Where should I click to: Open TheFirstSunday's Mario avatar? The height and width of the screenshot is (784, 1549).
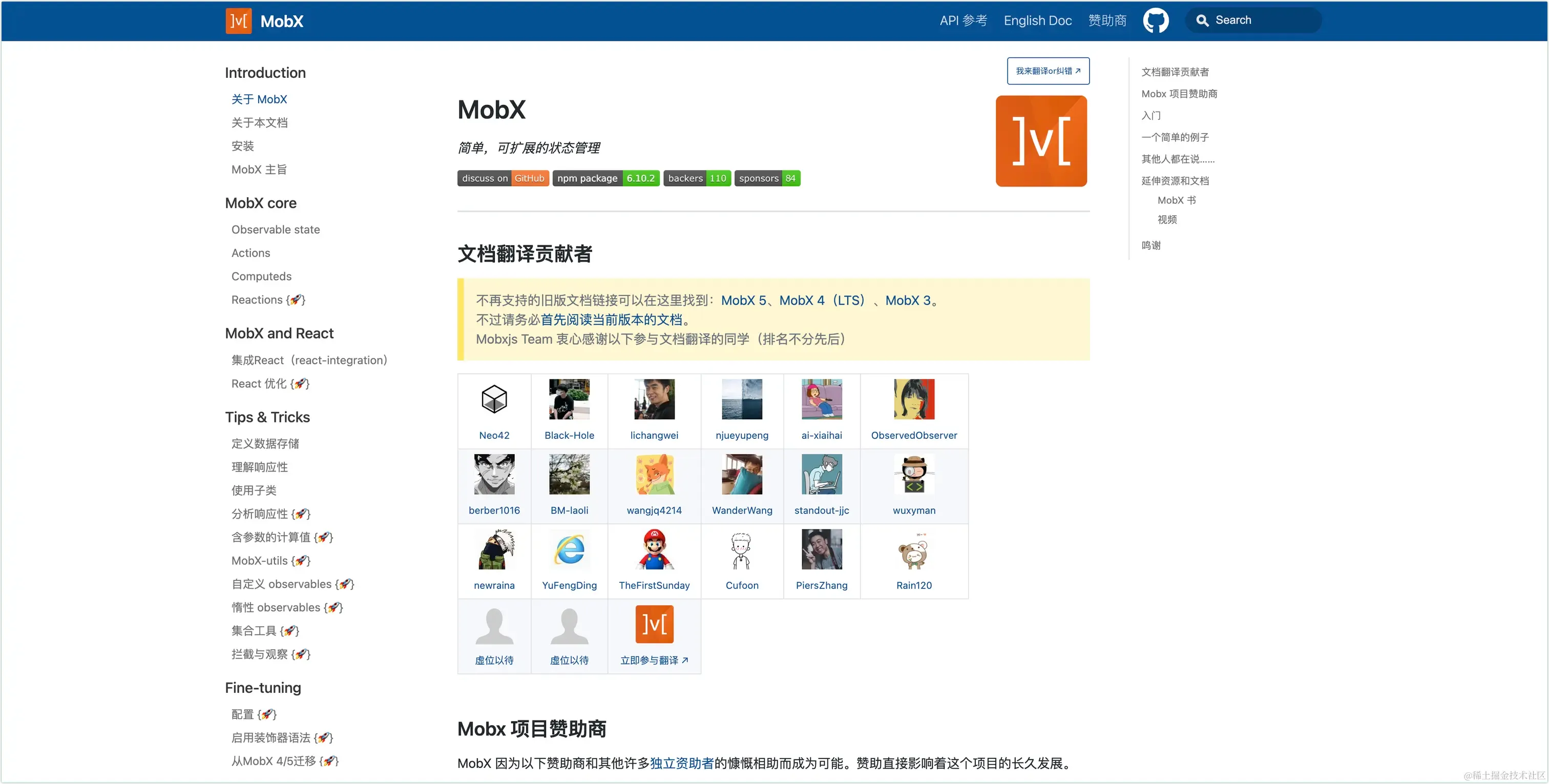click(x=654, y=549)
